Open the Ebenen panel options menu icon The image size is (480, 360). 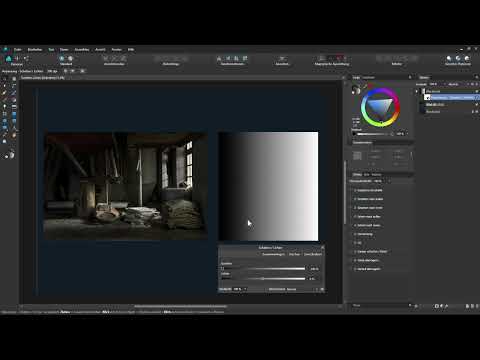coord(476,77)
